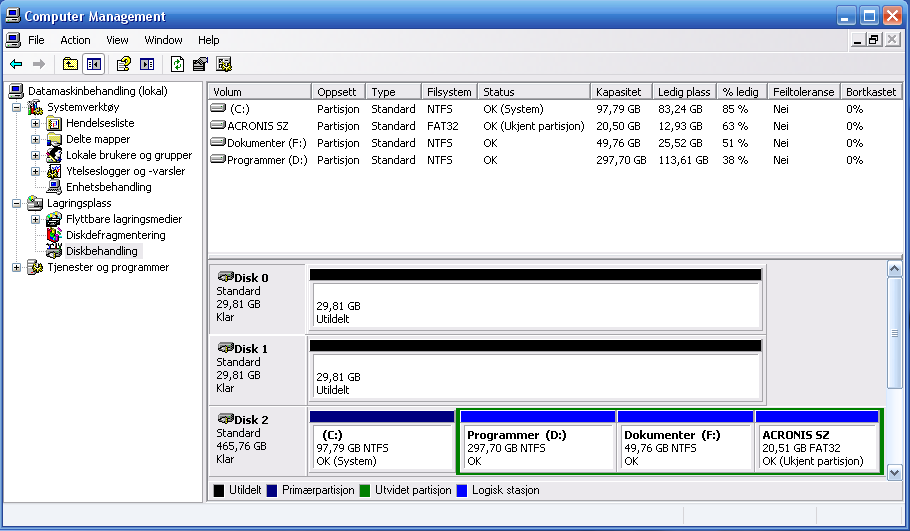Viewport: 910px width, 531px height.
Task: Select Enhetsbehandling icon in tree
Action: coord(54,187)
